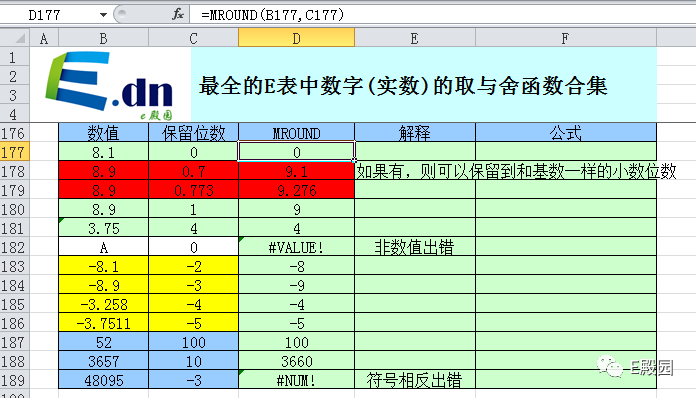Click yellow cell B183 with -8.1
This screenshot has width=696, height=398.
pos(103,266)
